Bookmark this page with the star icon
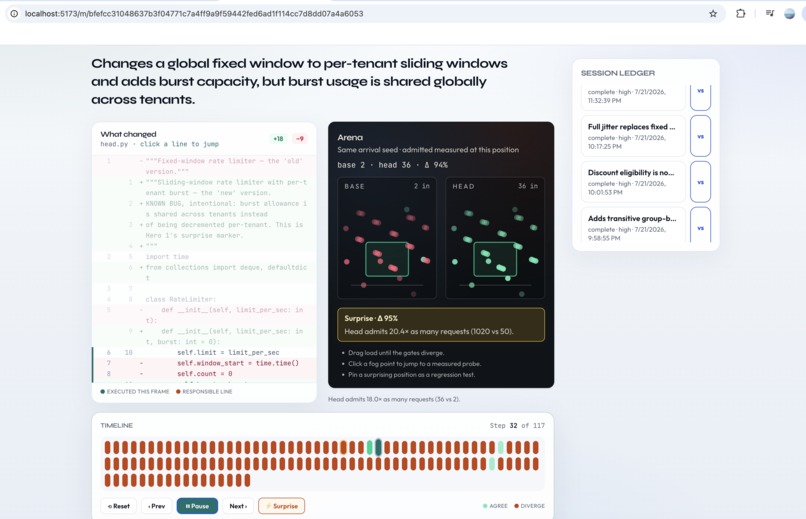806x519 pixels. pyautogui.click(x=713, y=14)
